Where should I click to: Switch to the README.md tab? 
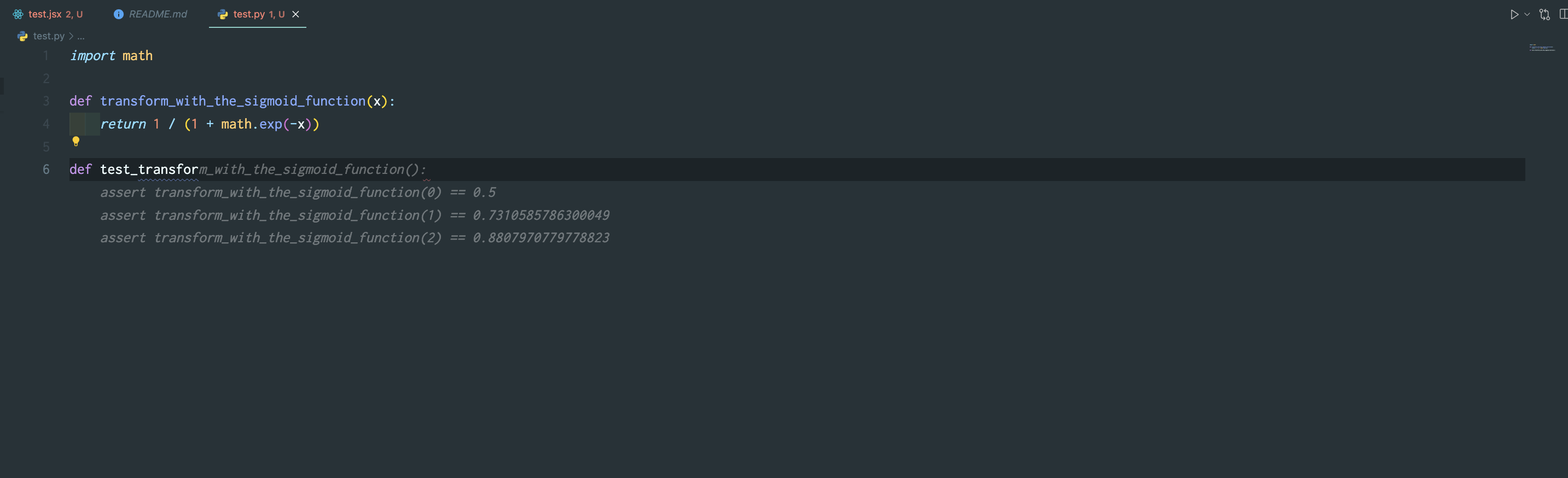point(158,13)
